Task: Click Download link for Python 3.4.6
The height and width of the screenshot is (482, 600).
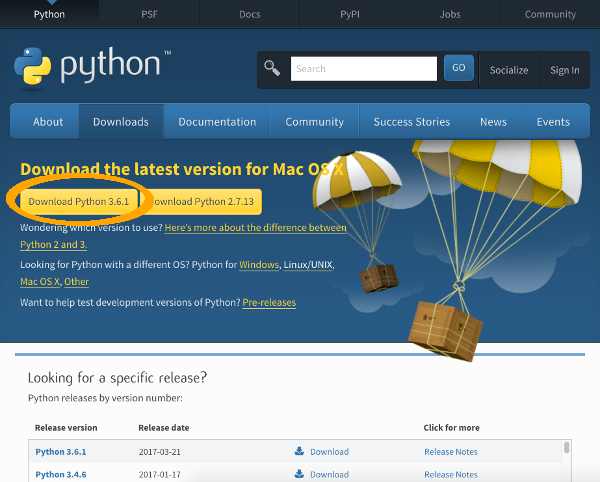Action: pos(329,474)
